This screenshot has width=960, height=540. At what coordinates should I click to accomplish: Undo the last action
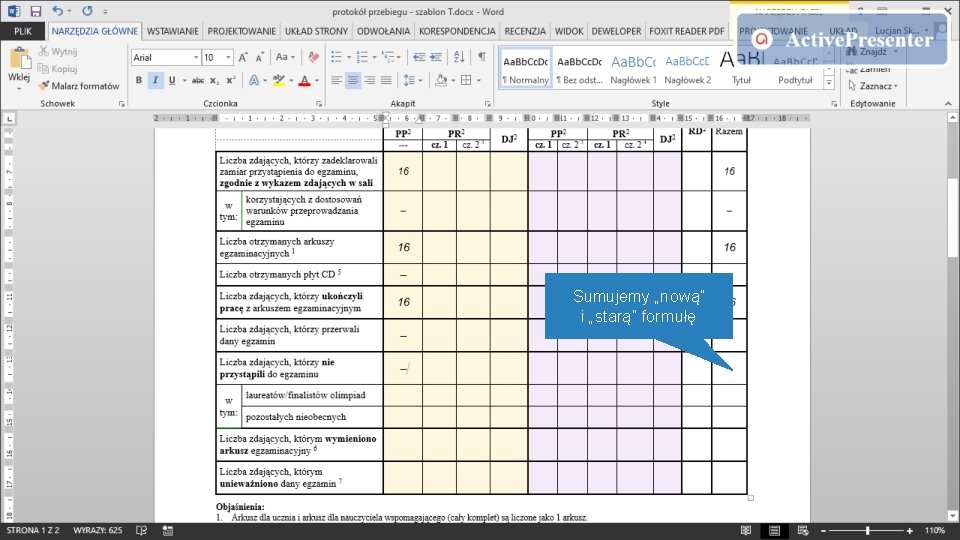[58, 11]
